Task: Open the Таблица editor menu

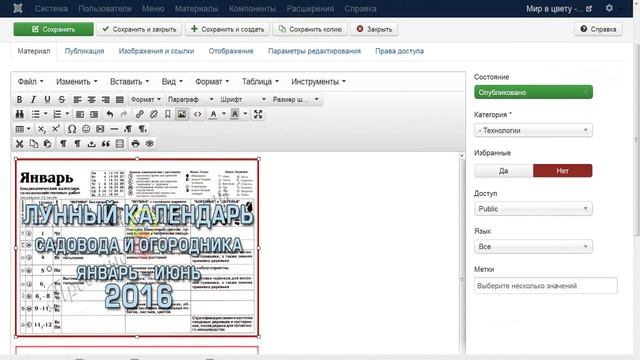Action: point(260,82)
